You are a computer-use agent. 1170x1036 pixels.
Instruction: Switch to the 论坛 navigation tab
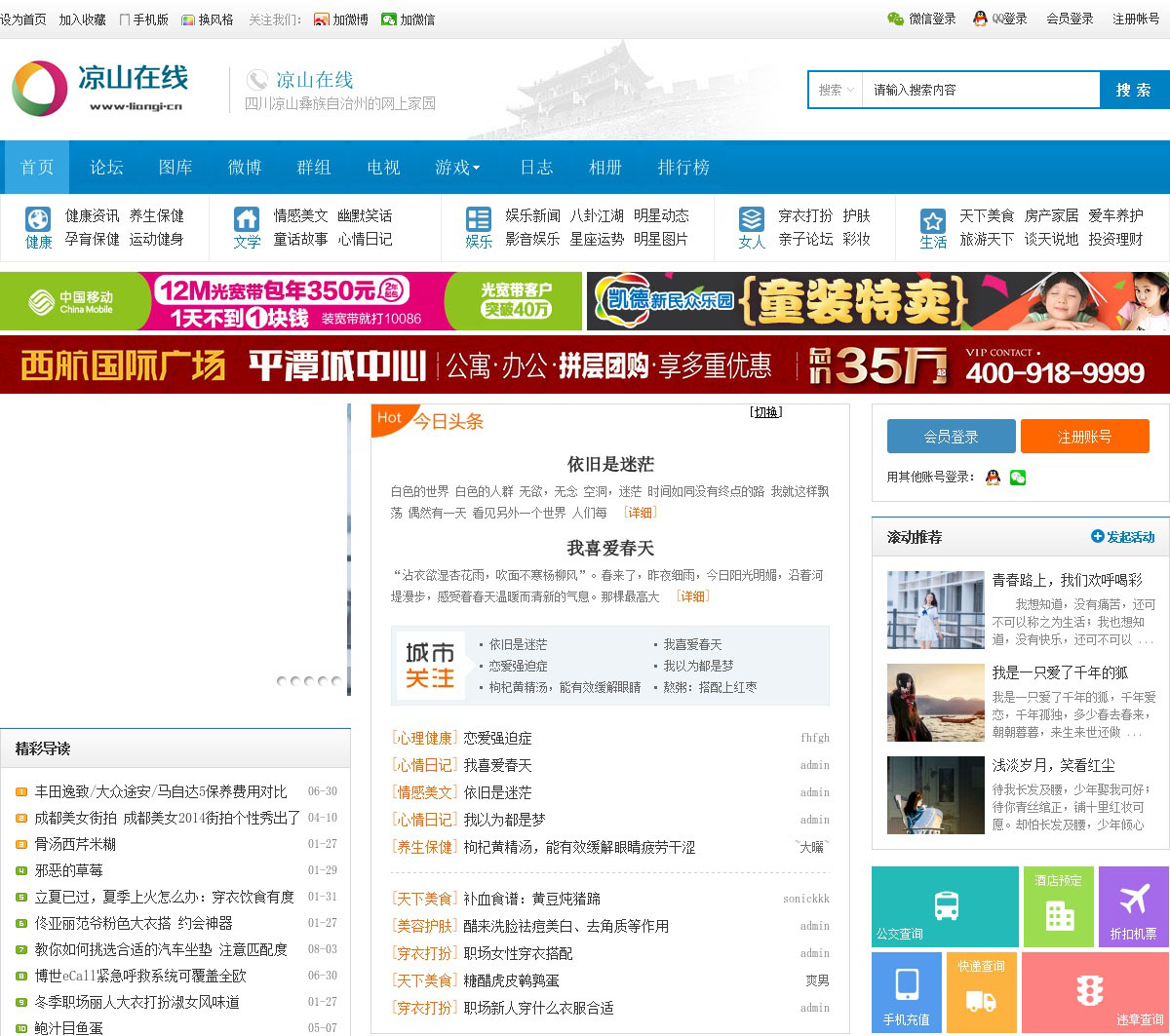tap(106, 168)
